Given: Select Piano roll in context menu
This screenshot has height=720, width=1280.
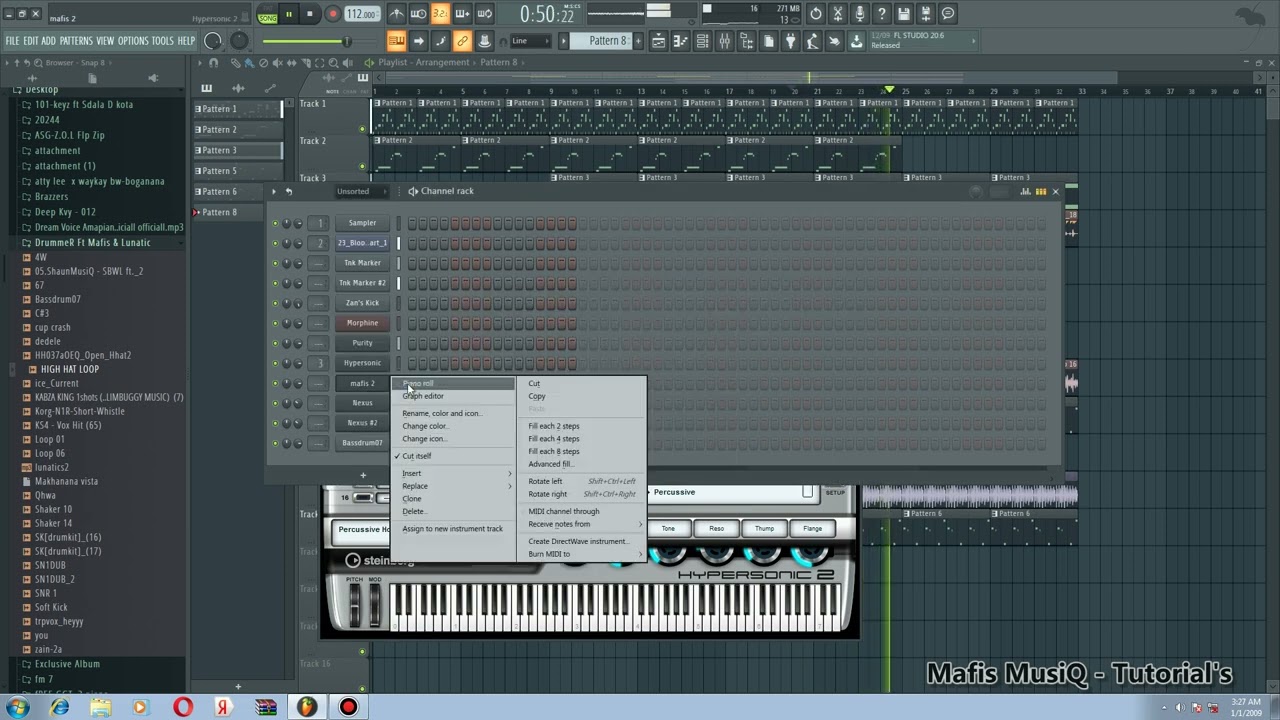Looking at the screenshot, I should [453, 383].
